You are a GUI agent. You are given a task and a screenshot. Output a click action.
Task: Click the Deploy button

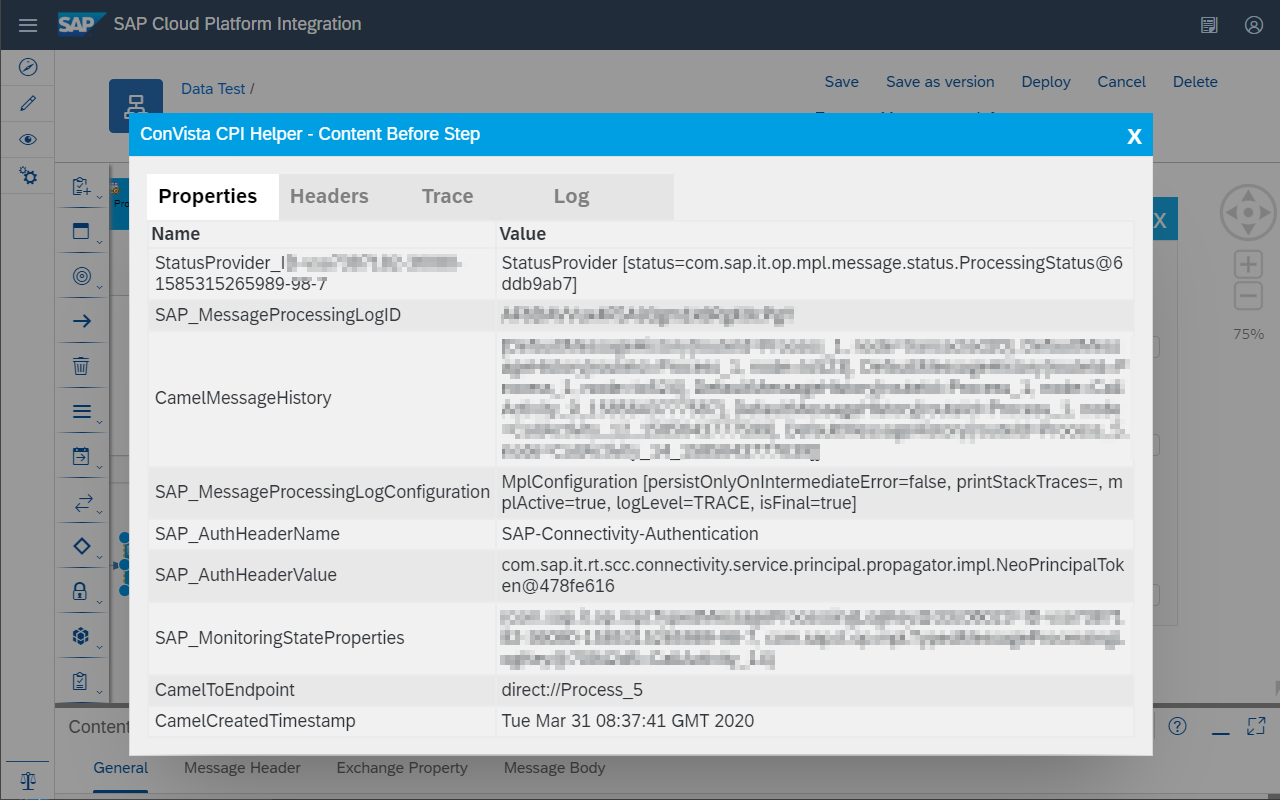pos(1046,82)
